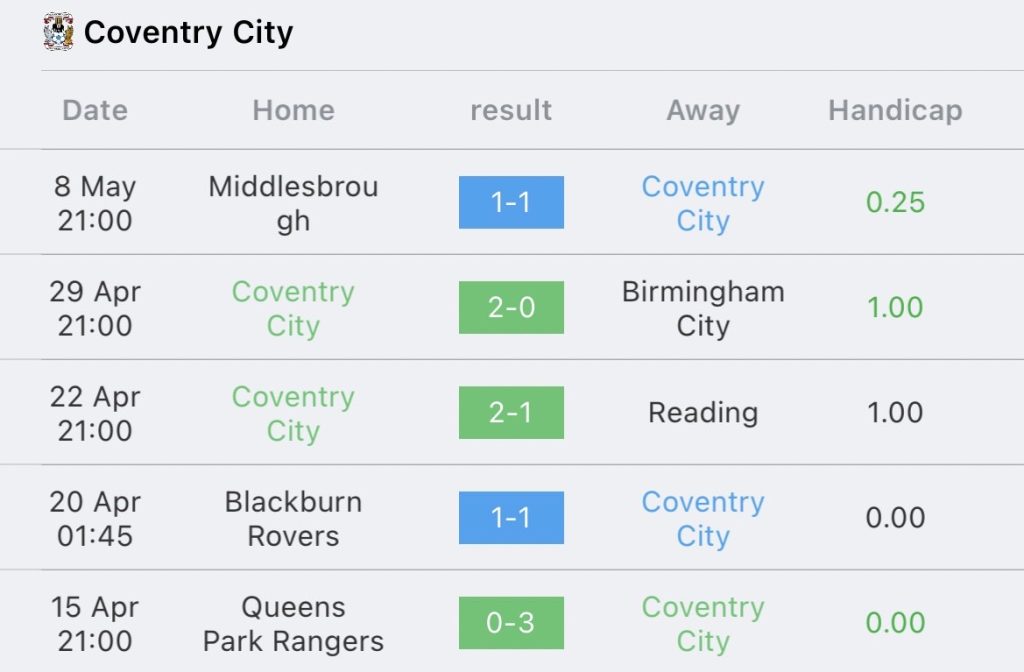Select the Date column header
1024x672 pixels.
pyautogui.click(x=95, y=110)
